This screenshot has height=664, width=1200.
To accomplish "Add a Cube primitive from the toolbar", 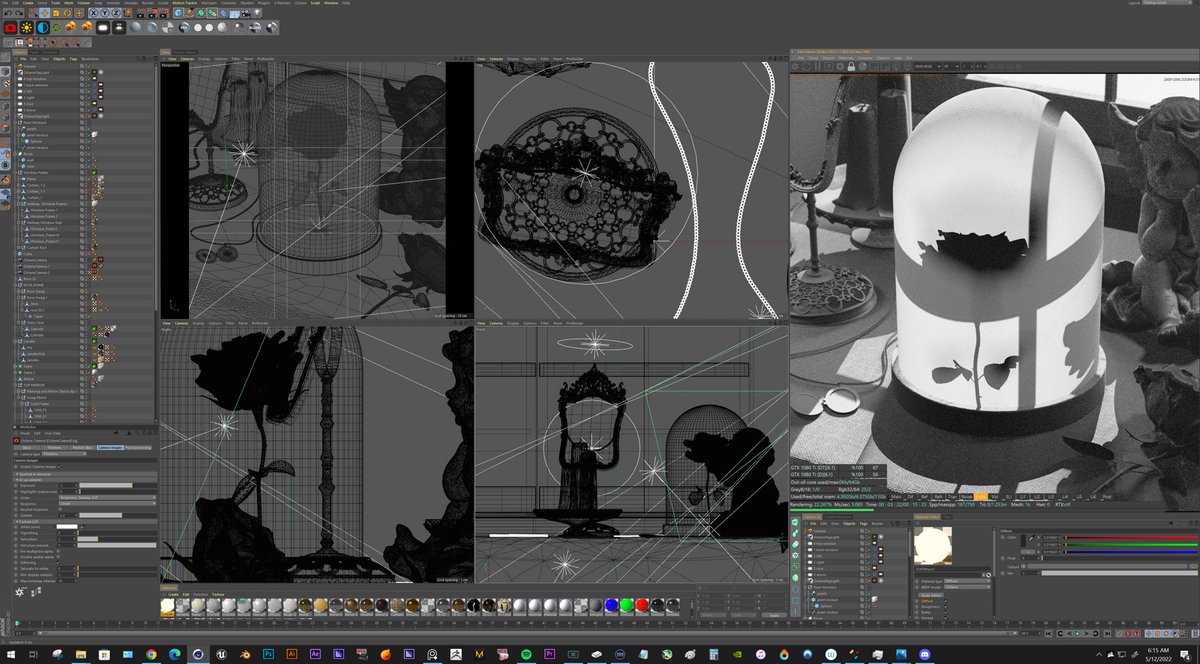I will click(178, 13).
